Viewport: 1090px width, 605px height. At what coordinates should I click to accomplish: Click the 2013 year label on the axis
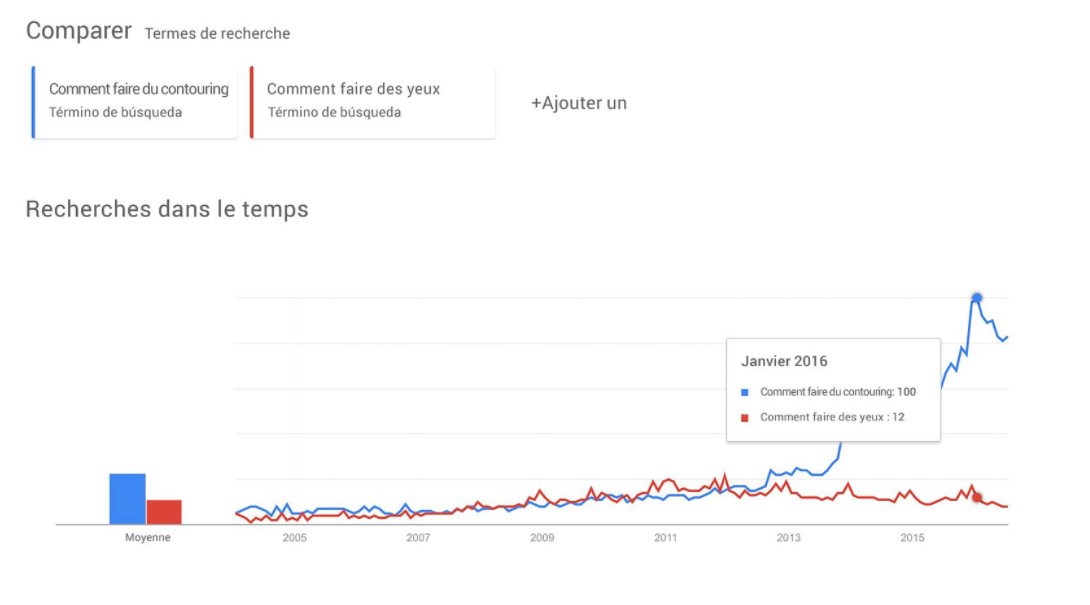788,538
